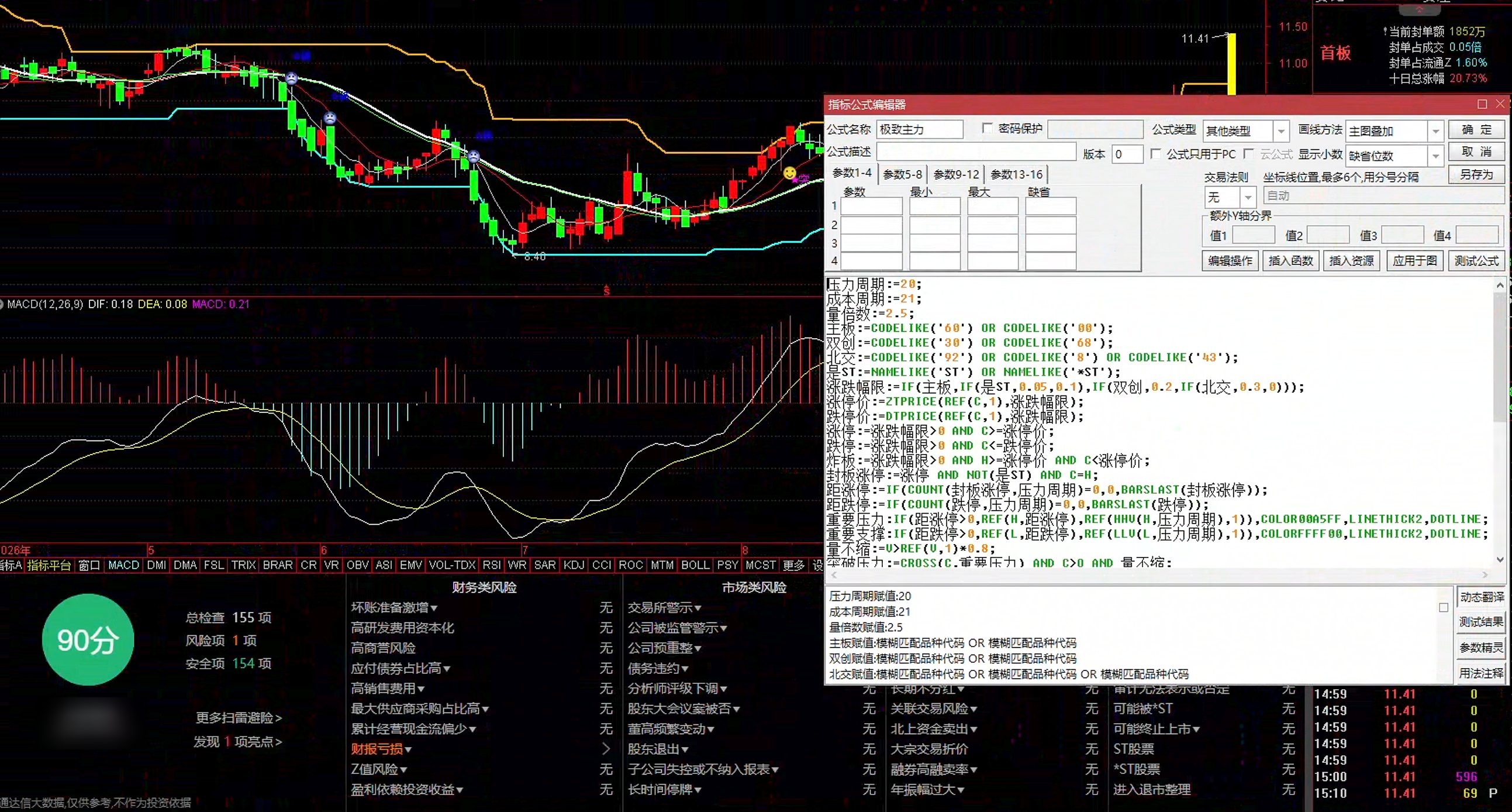Click the 另存为 button

click(1476, 174)
